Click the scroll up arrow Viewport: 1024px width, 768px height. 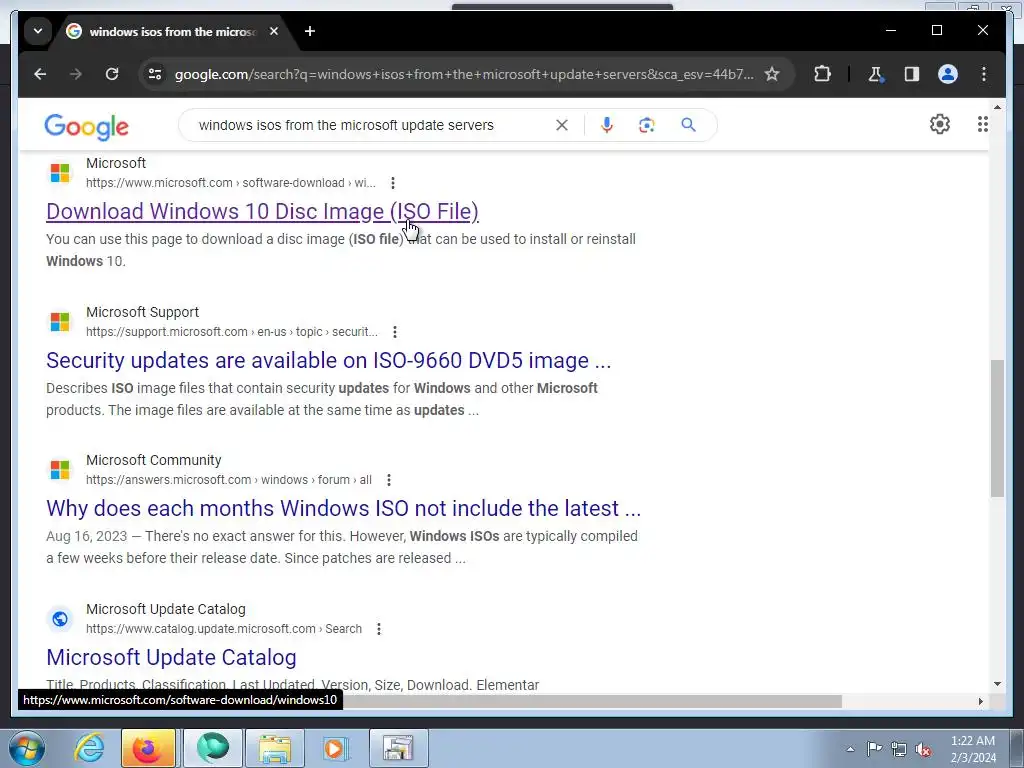click(997, 107)
